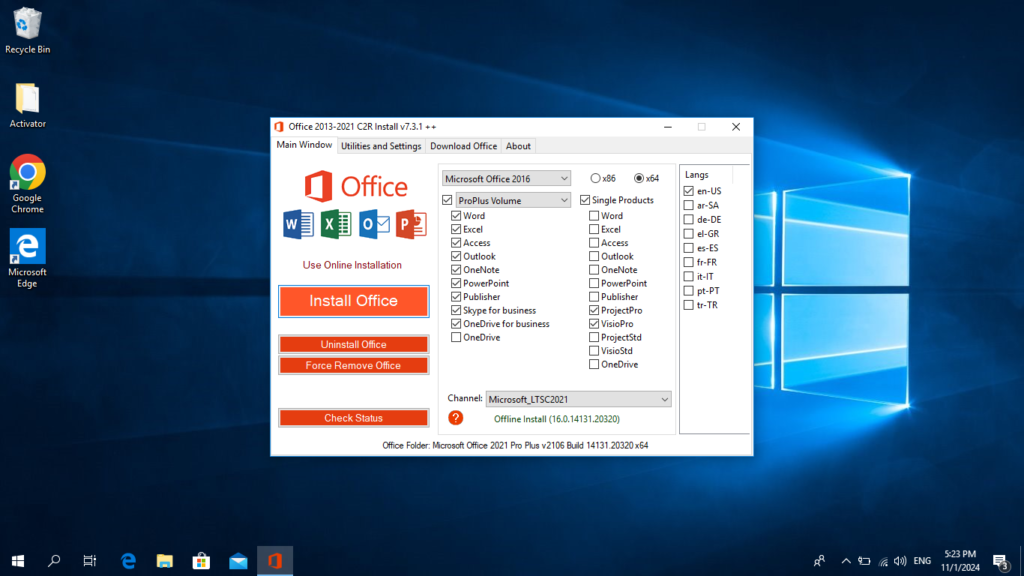This screenshot has width=1024, height=576.
Task: Enable the it-IT language checkbox
Action: pos(688,276)
